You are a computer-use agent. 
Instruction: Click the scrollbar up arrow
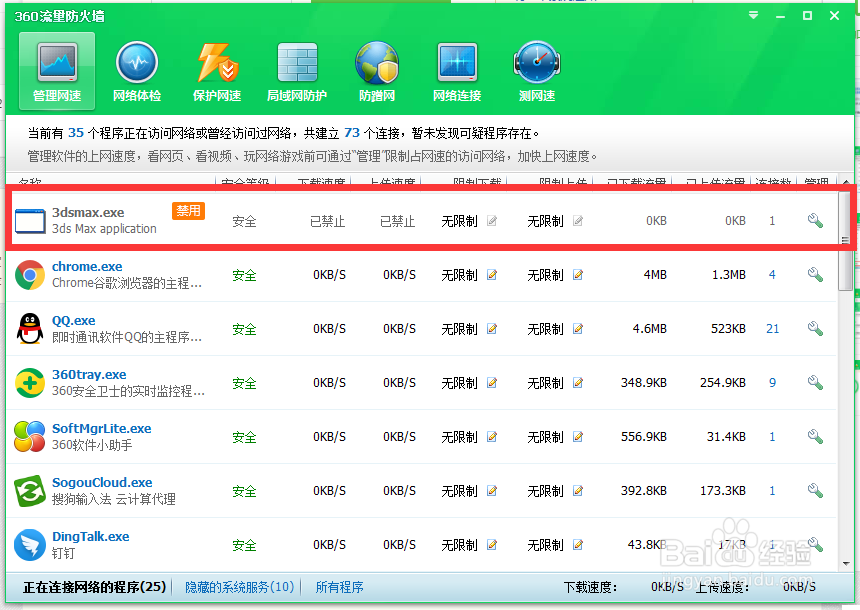click(x=846, y=181)
